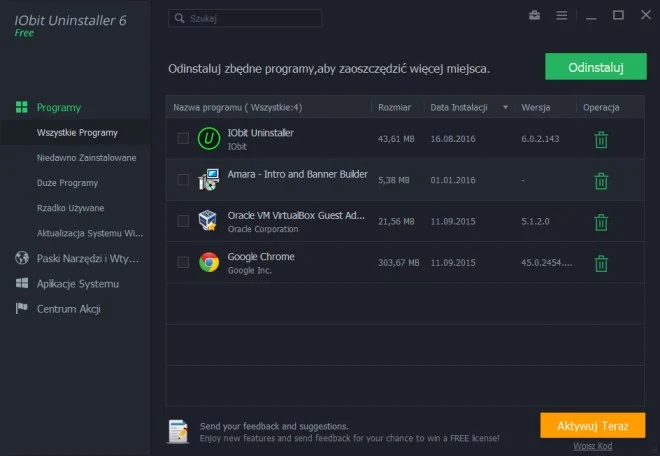Select Duże Programy
660x456 pixels.
67,183
